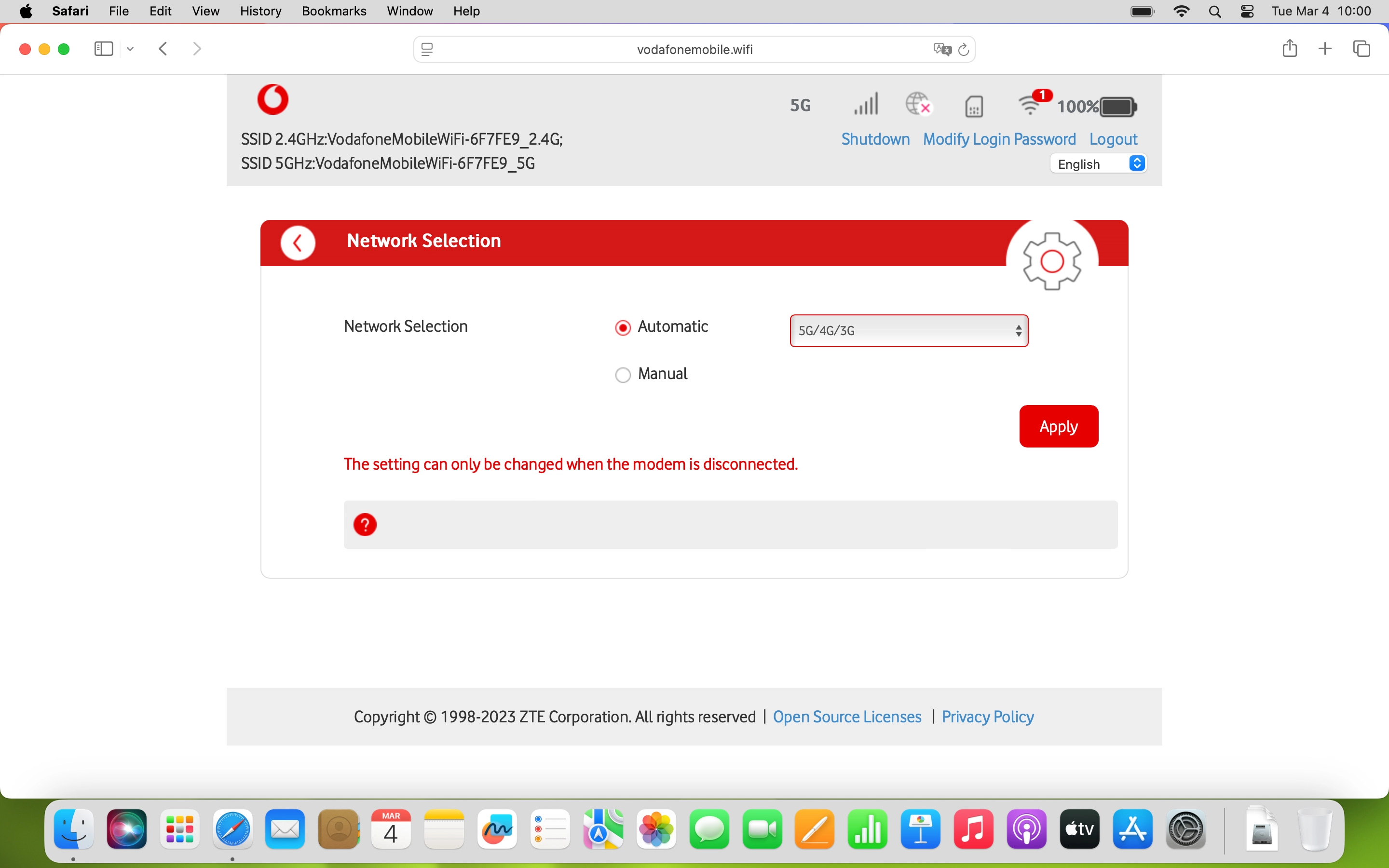This screenshot has width=1389, height=868.
Task: Open the 5G/4G/3G network mode dropdown
Action: tap(908, 331)
